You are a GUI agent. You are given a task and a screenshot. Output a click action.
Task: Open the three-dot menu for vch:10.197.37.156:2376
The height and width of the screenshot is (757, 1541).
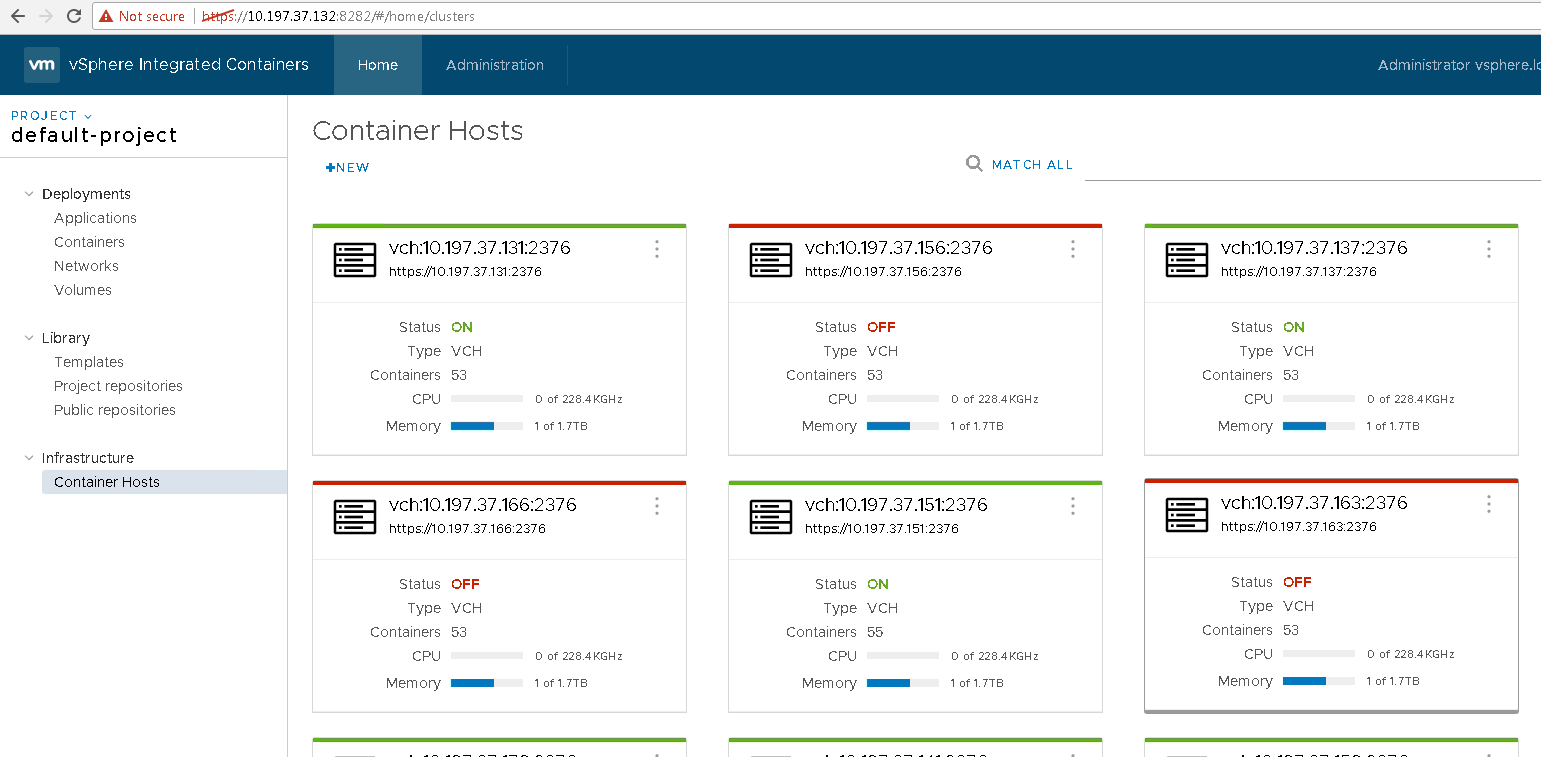pos(1073,249)
